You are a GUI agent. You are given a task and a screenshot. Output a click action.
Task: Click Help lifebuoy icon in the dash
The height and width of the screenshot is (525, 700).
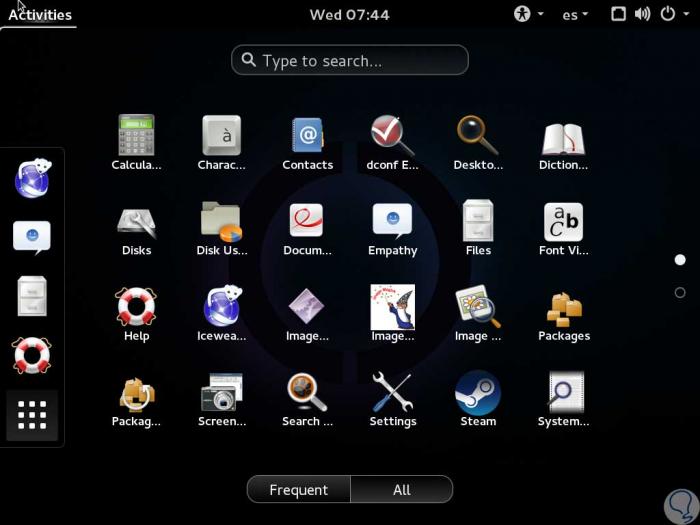32,355
